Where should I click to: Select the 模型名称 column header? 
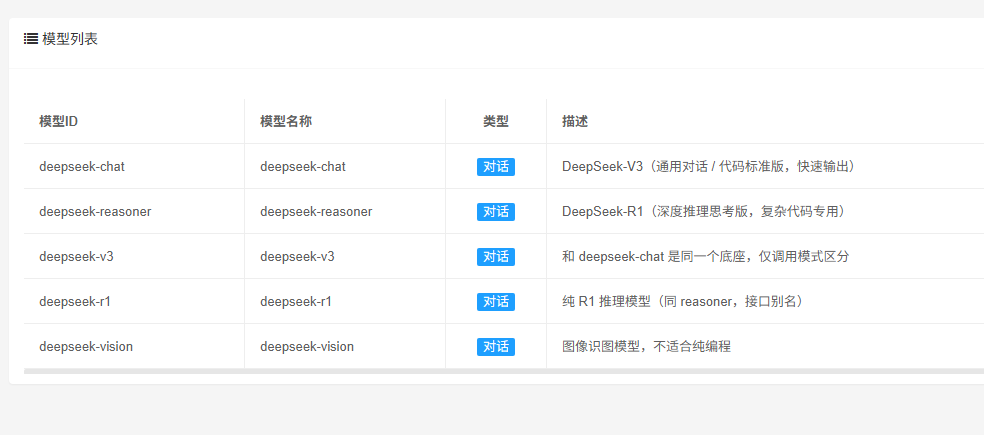coord(286,121)
